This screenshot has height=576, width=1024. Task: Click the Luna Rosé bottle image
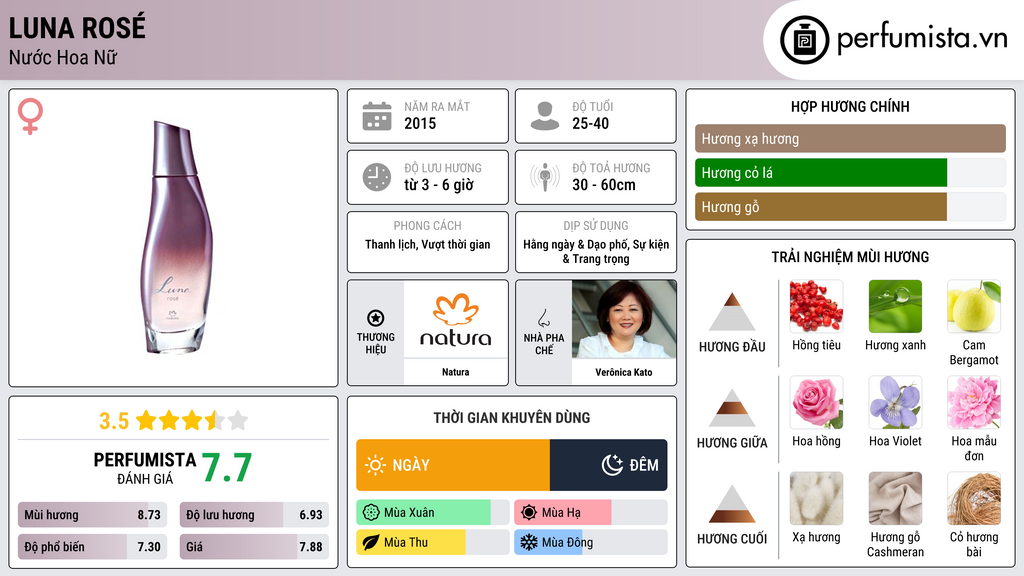pyautogui.click(x=176, y=238)
